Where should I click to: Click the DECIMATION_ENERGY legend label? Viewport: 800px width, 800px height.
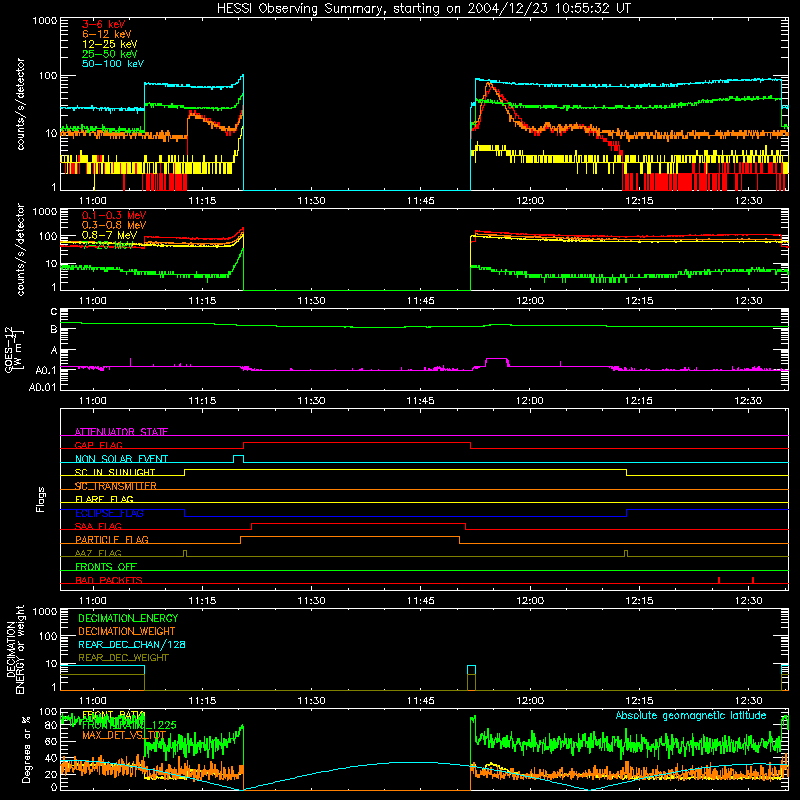[128, 618]
